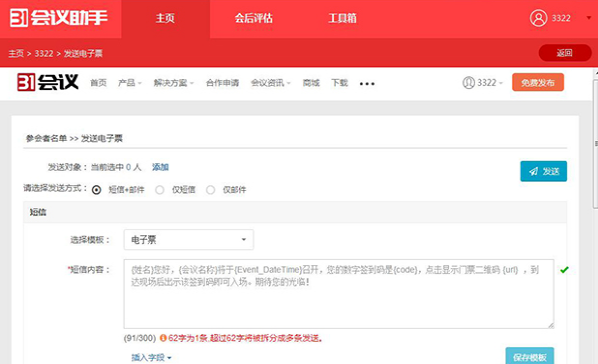Click the 添加 link to add recipients

pos(160,167)
